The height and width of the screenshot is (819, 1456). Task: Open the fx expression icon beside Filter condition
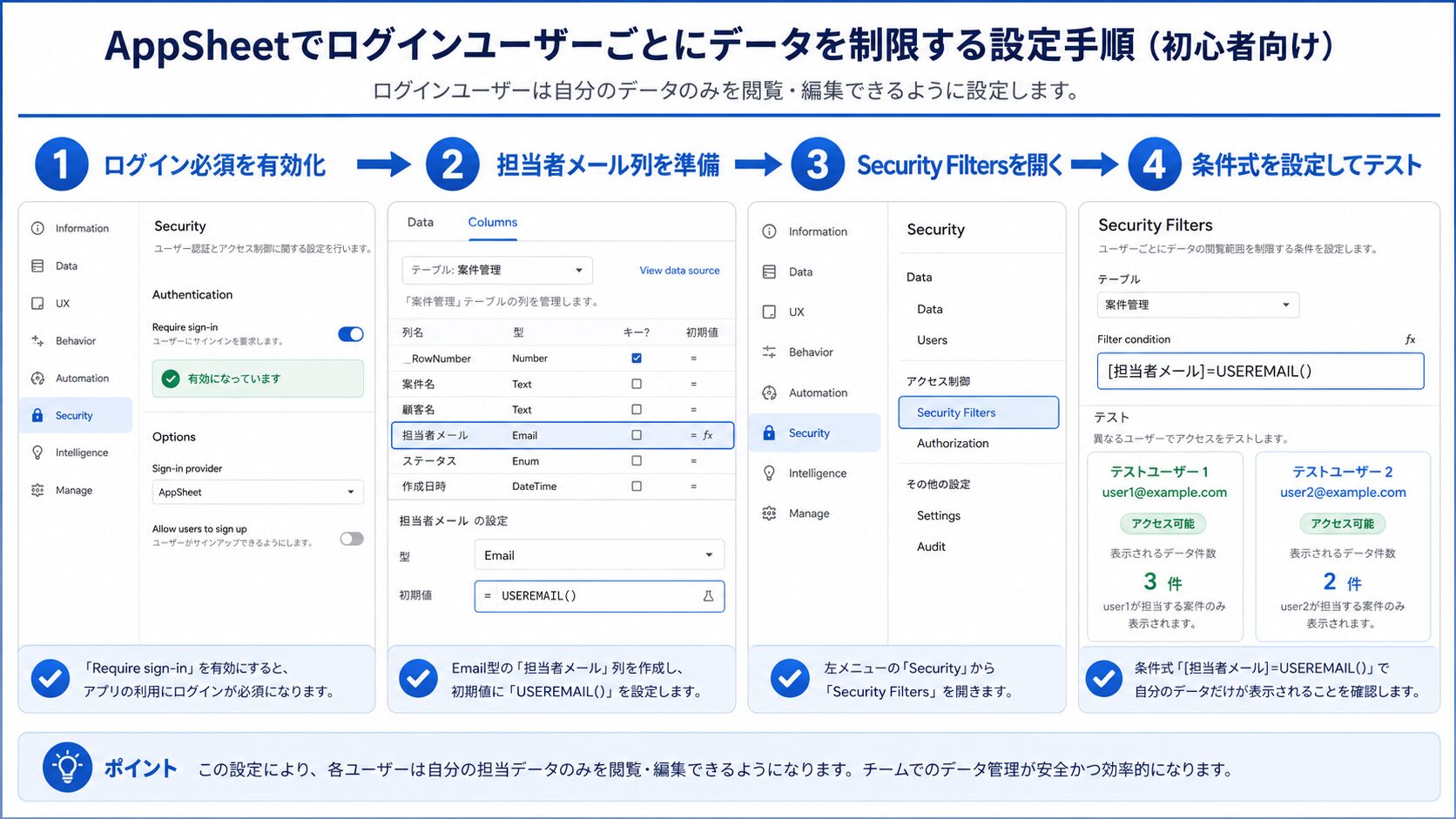pos(1410,339)
